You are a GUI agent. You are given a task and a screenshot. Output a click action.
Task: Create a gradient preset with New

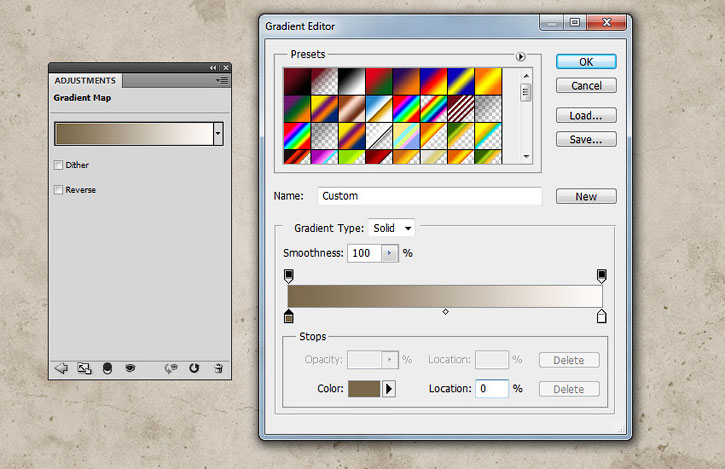pos(586,196)
